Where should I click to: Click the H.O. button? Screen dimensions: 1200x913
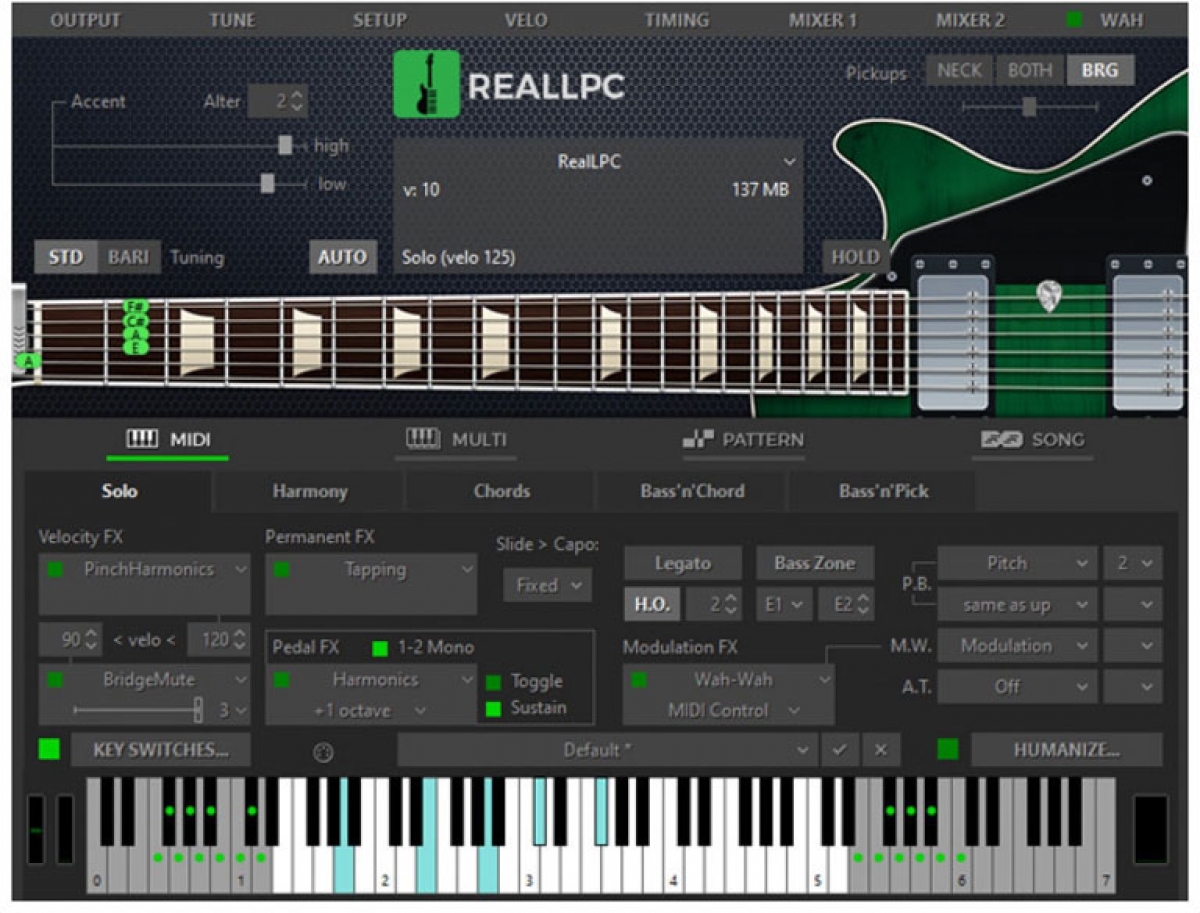click(653, 604)
